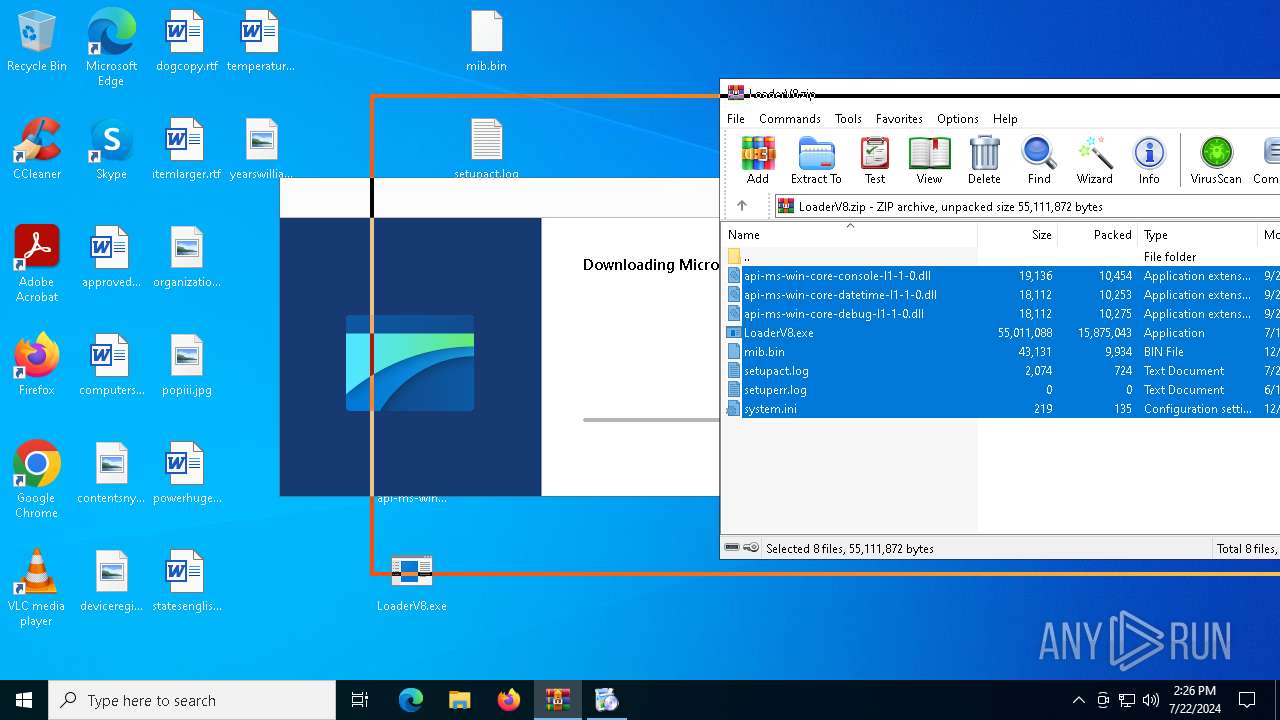Click the Adobe Acrobat desktop shortcut
The height and width of the screenshot is (720, 1280).
(37, 264)
